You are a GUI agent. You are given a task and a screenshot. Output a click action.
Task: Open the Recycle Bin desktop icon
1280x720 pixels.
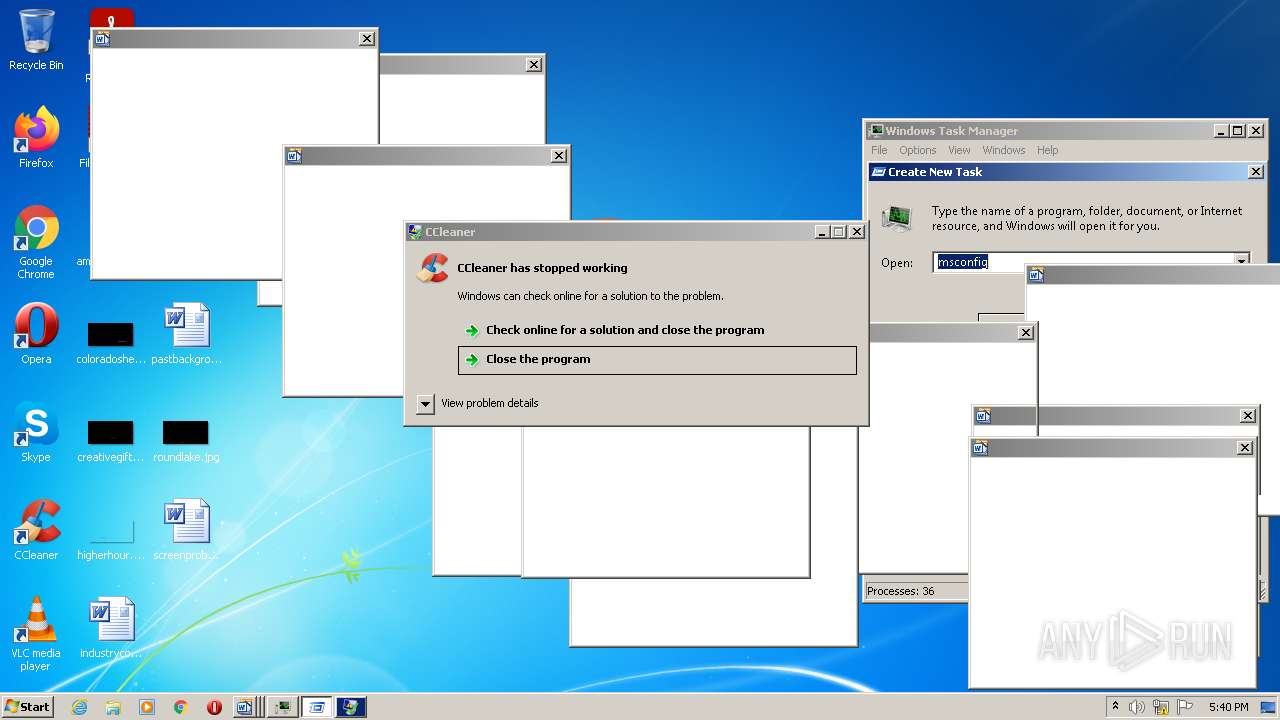coord(36,40)
